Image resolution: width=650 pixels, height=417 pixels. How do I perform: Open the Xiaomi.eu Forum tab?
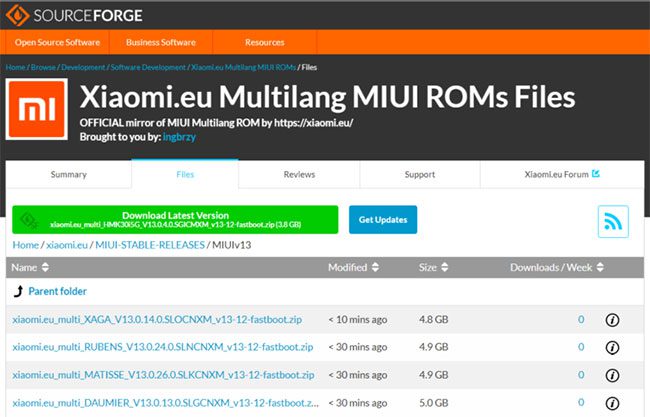click(x=562, y=175)
